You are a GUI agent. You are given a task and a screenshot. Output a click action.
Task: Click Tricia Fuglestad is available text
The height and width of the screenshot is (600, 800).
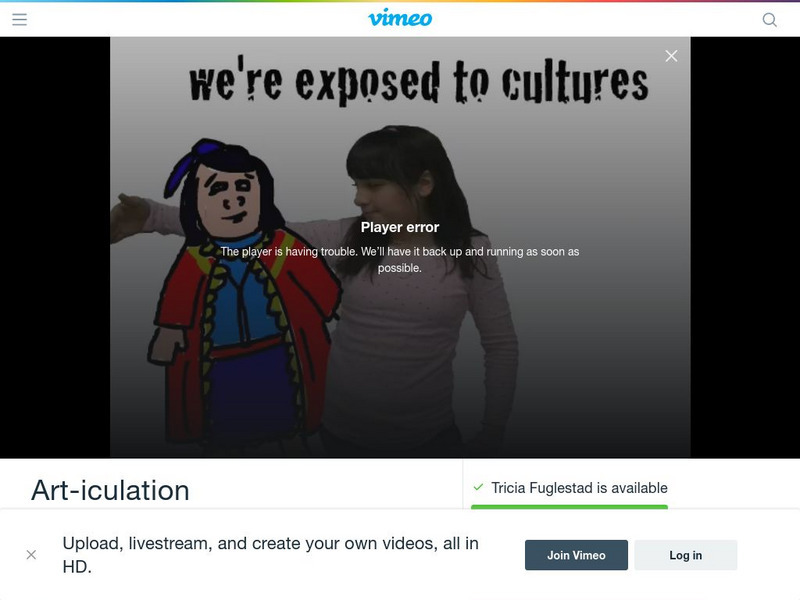(579, 488)
